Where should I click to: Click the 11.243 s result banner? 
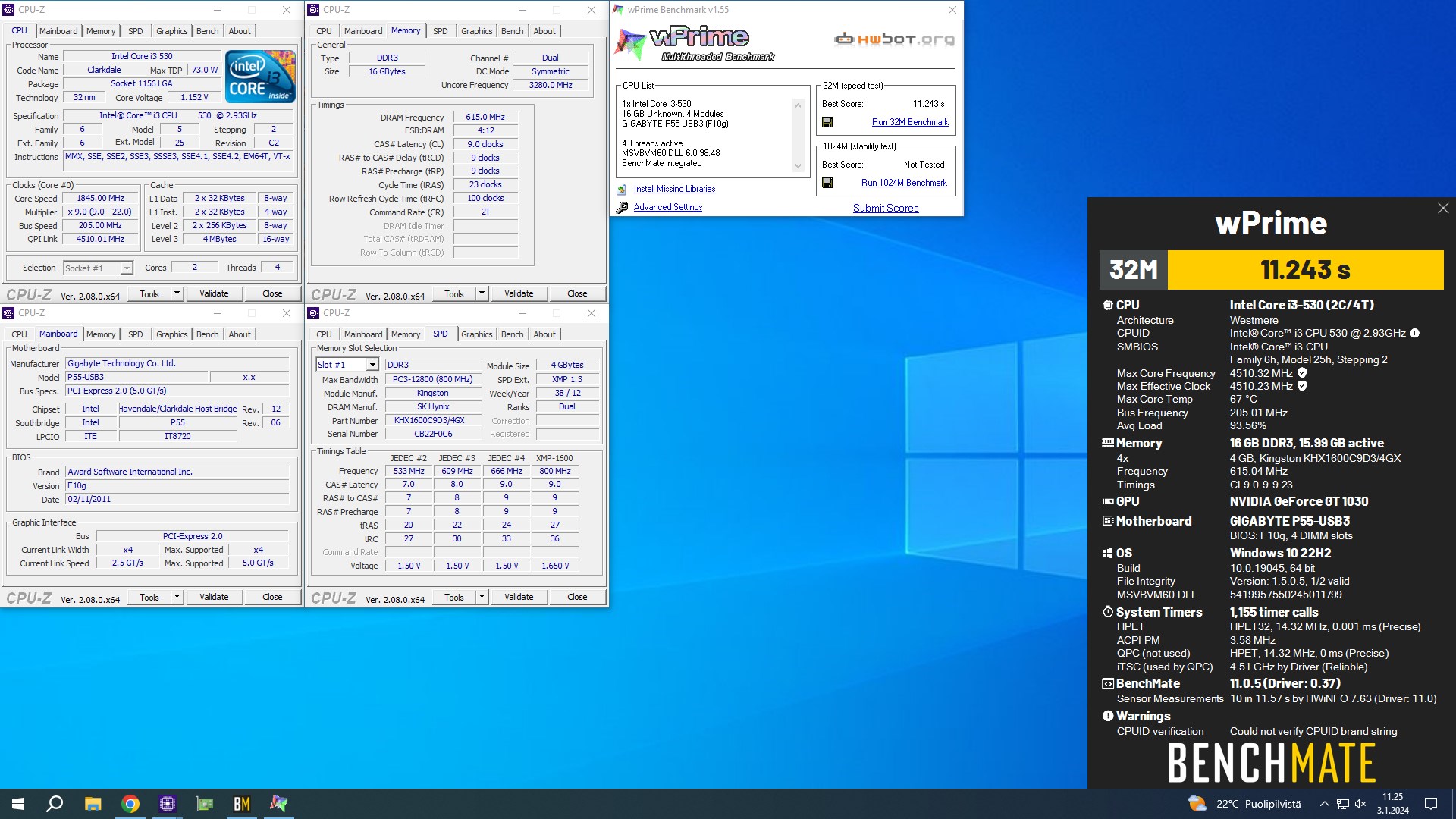(1305, 270)
